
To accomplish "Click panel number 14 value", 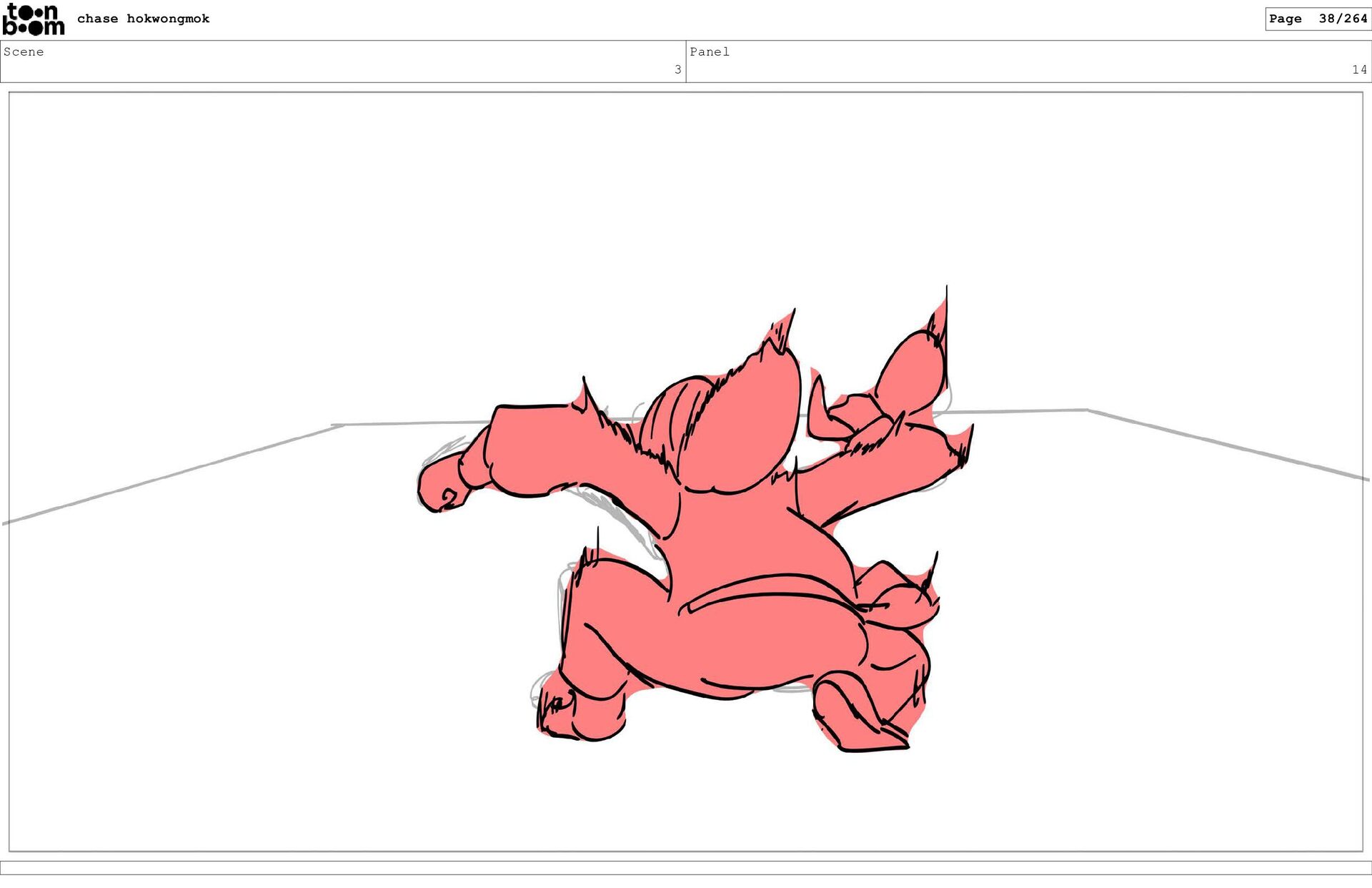I will pos(1358,69).
